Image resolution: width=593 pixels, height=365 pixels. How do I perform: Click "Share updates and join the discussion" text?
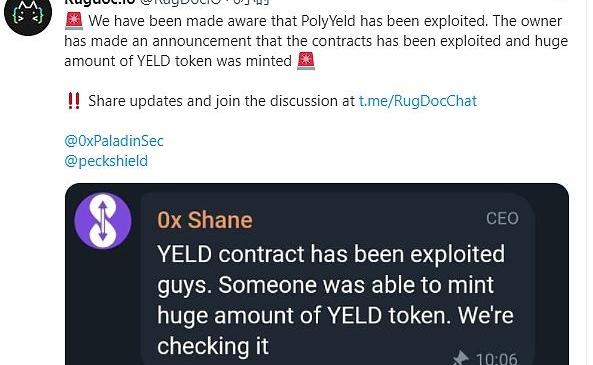[x=221, y=101]
